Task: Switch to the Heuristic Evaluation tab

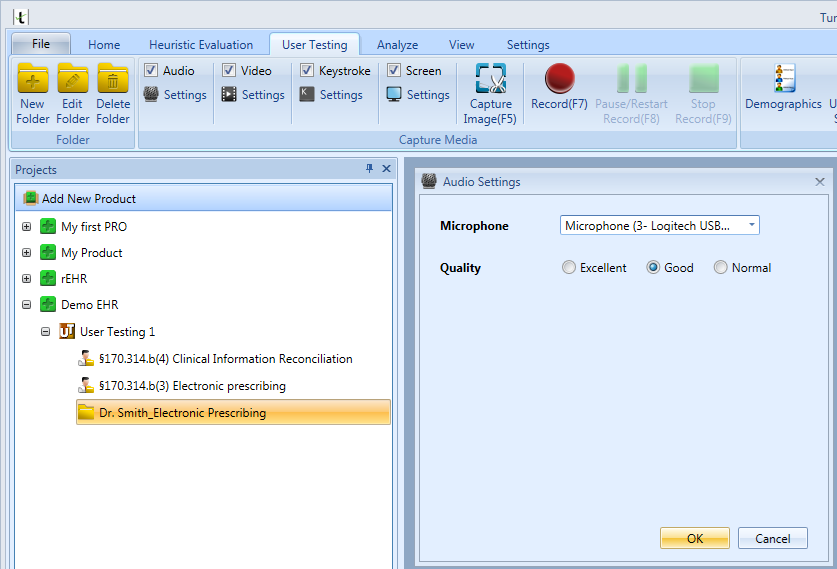Action: [x=201, y=45]
